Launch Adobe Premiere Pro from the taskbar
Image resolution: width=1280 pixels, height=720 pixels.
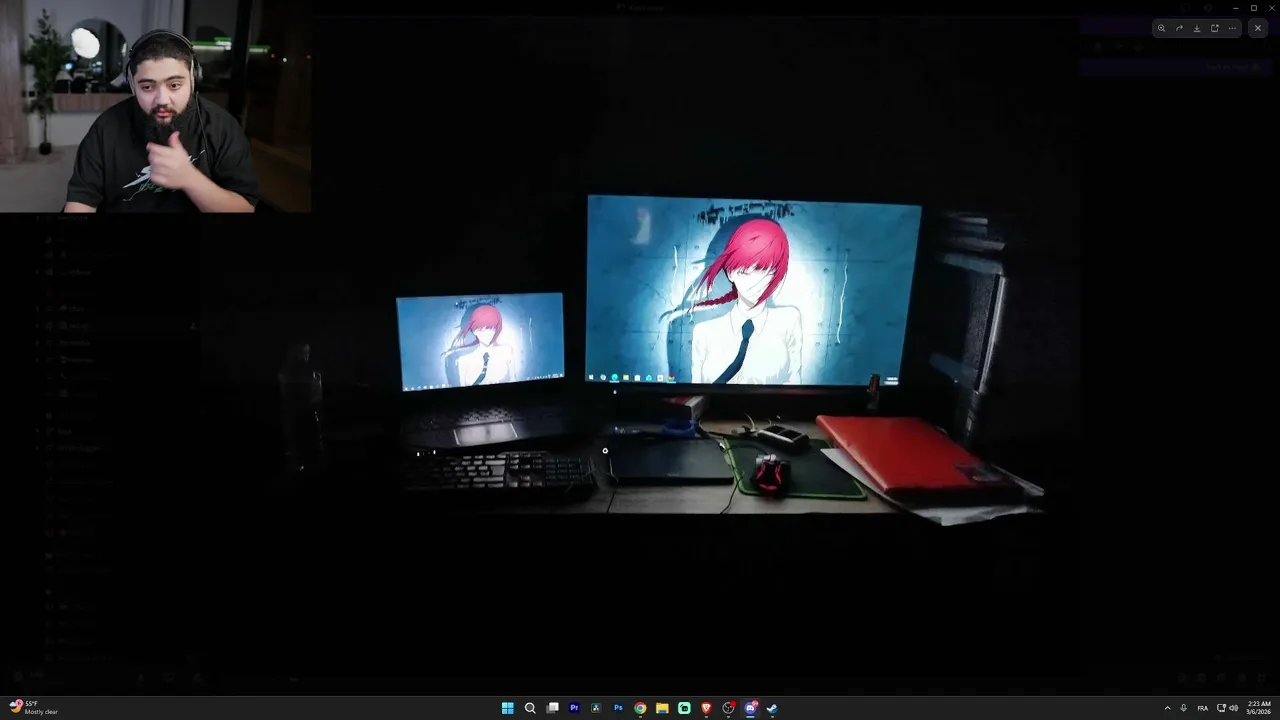coord(574,708)
